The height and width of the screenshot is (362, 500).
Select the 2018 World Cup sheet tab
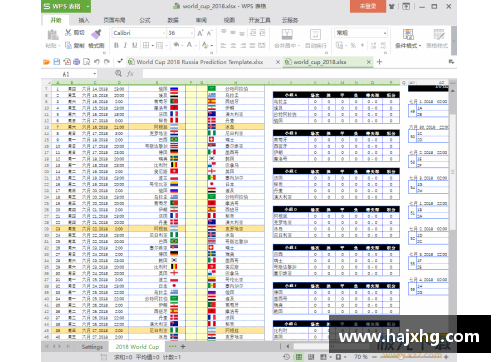coord(137,347)
